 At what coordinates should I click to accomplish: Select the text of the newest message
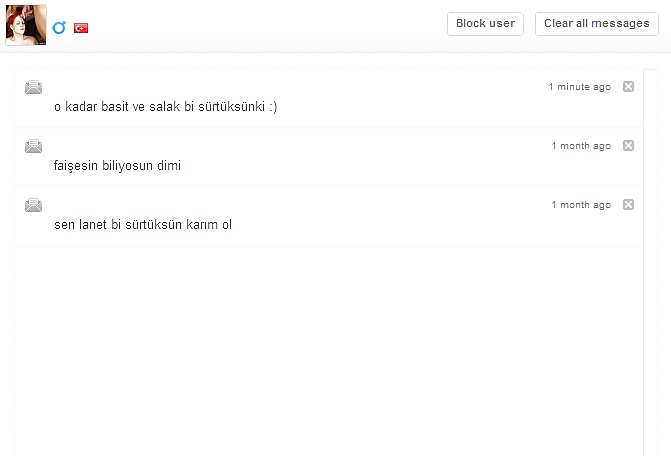[165, 106]
